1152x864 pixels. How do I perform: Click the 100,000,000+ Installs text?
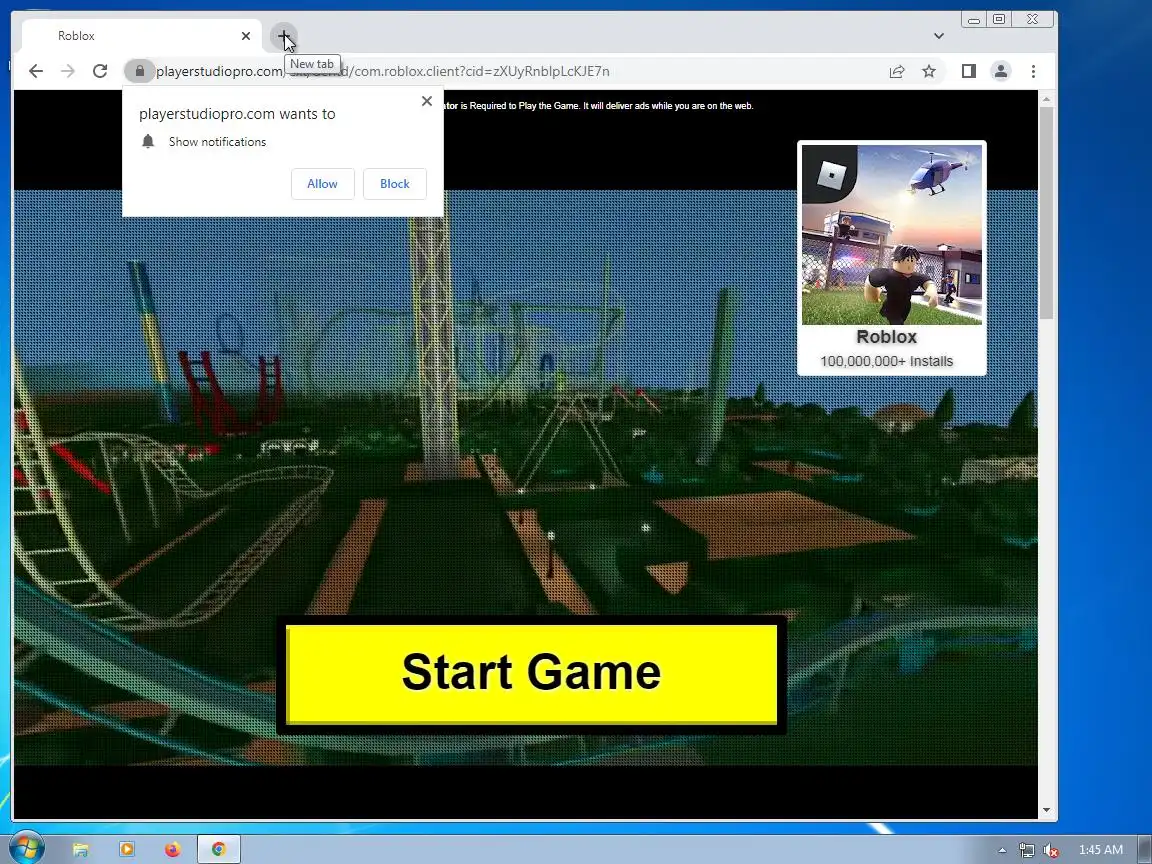[x=887, y=361]
